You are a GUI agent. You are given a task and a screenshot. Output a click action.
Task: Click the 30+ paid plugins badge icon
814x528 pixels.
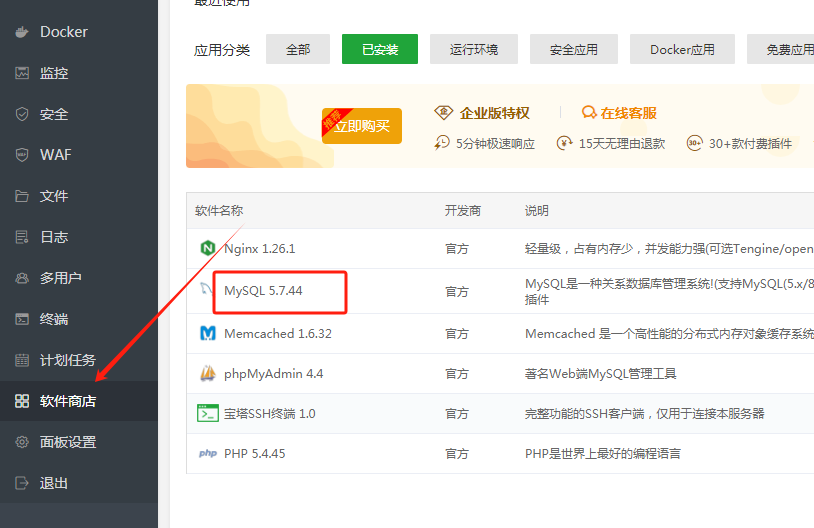coord(695,143)
